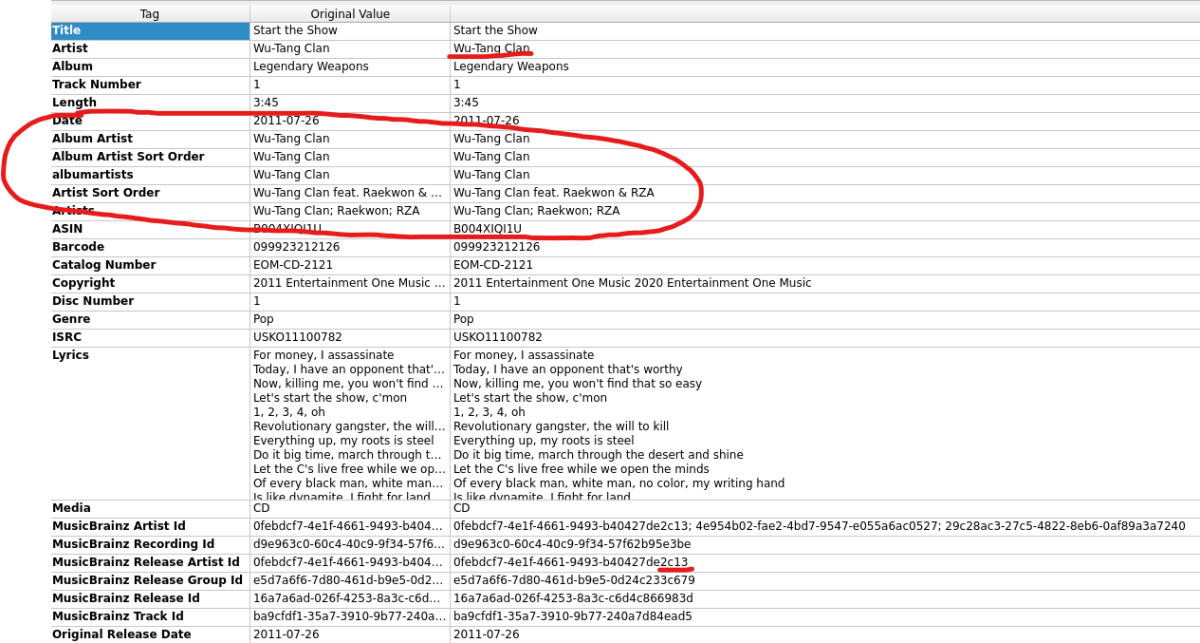
Task: Click the Original Release Date tag label
Action: coord(121,634)
